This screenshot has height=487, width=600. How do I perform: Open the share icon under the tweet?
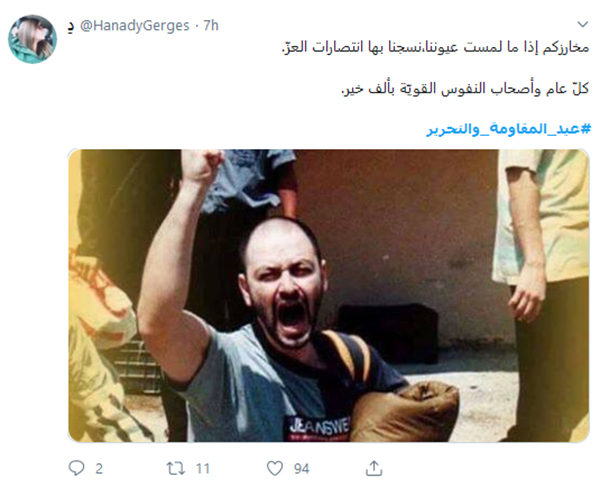point(374,468)
